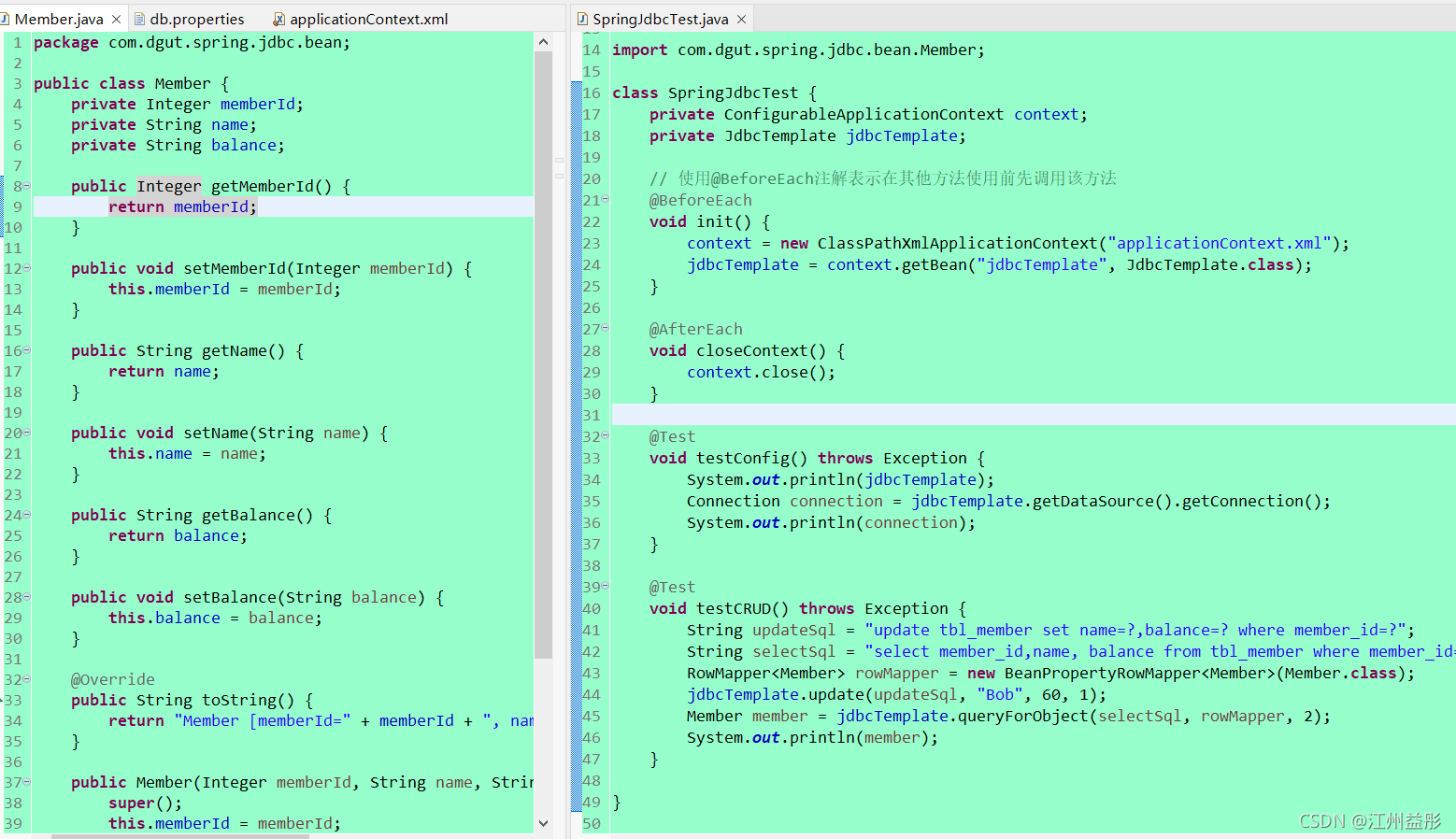
Task: Click 'this.balance = balance;' statement
Action: click(215, 618)
